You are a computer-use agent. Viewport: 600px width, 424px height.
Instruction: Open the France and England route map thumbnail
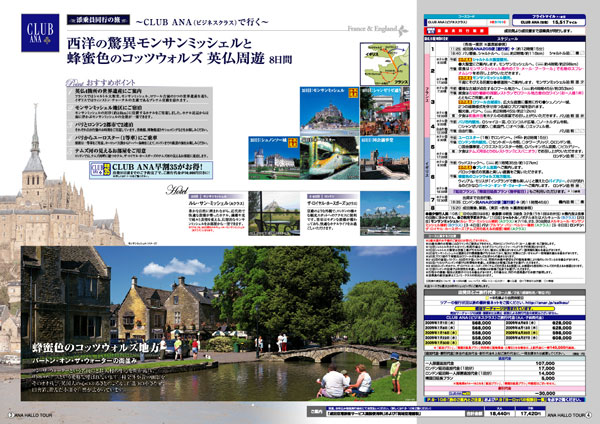385,64
